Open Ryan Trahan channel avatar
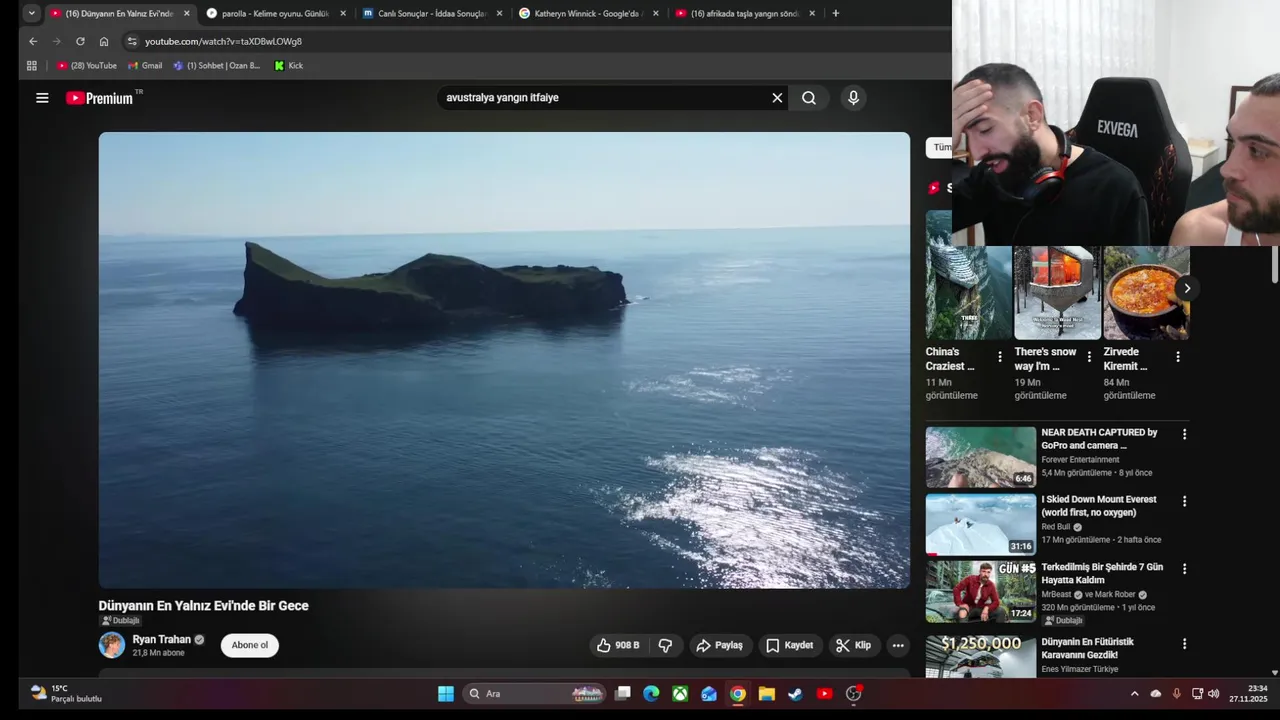Screen dimensions: 1280x720 click(x=112, y=645)
